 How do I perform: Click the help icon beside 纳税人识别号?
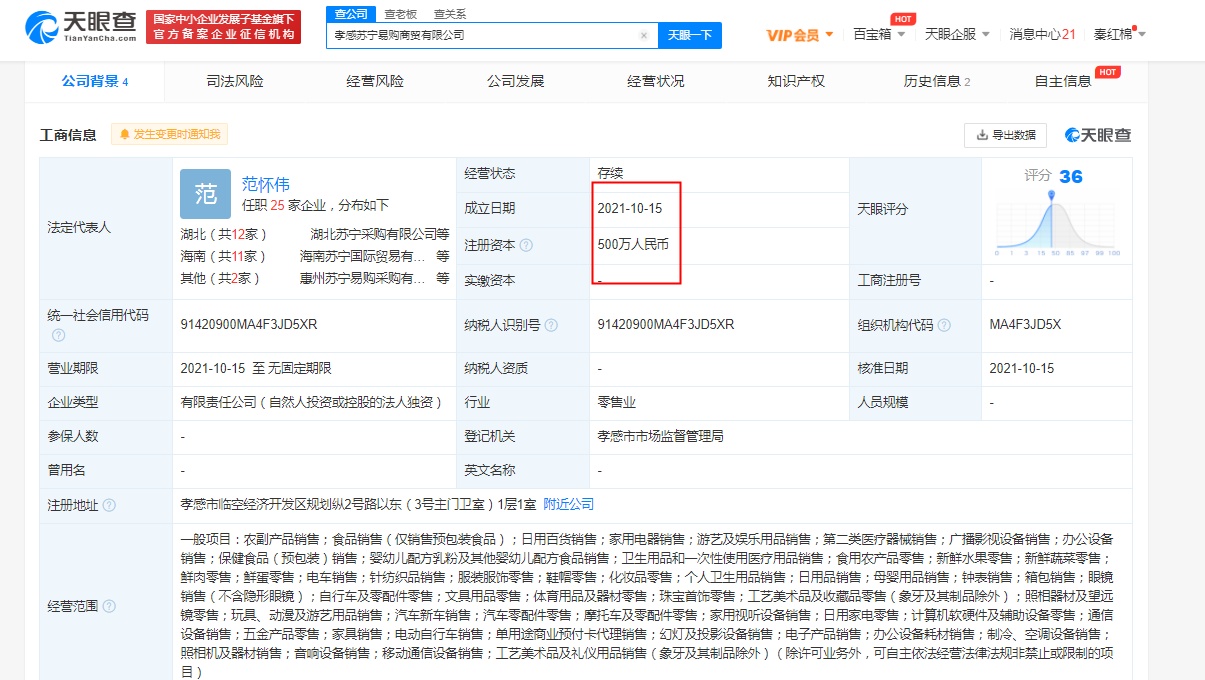click(551, 325)
